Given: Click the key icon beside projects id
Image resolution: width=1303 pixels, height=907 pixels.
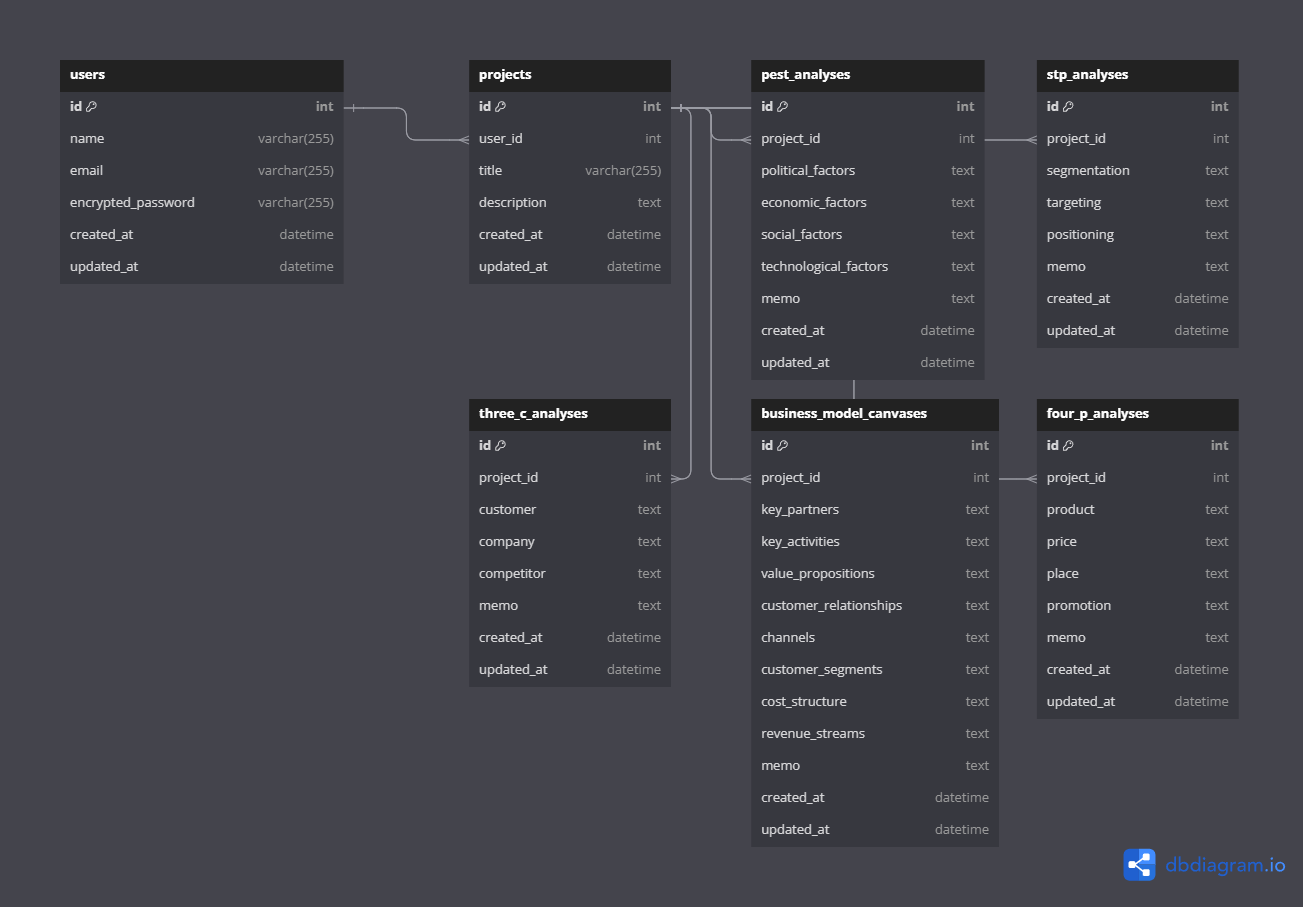Looking at the screenshot, I should (x=501, y=106).
